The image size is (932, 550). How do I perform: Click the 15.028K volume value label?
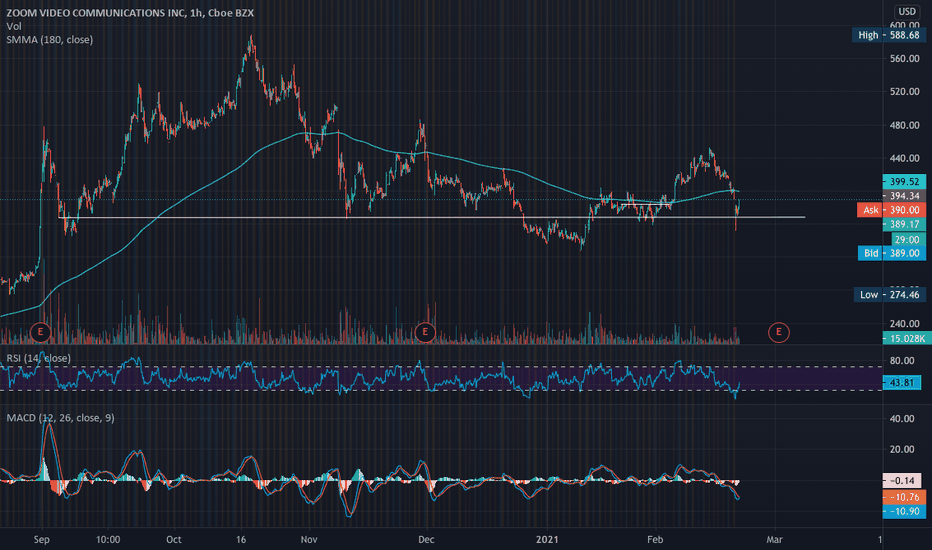tap(906, 338)
